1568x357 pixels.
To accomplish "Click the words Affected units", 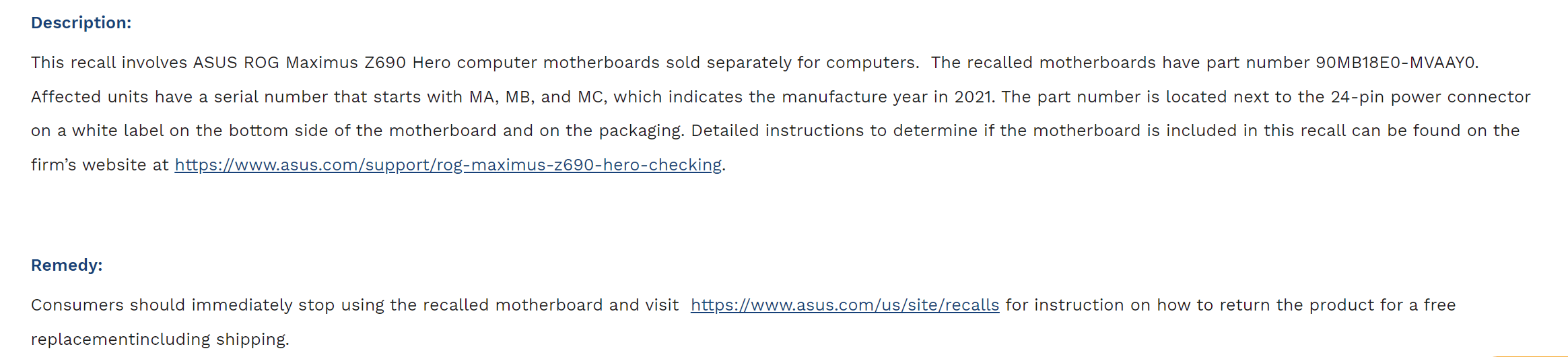I will 90,97.
